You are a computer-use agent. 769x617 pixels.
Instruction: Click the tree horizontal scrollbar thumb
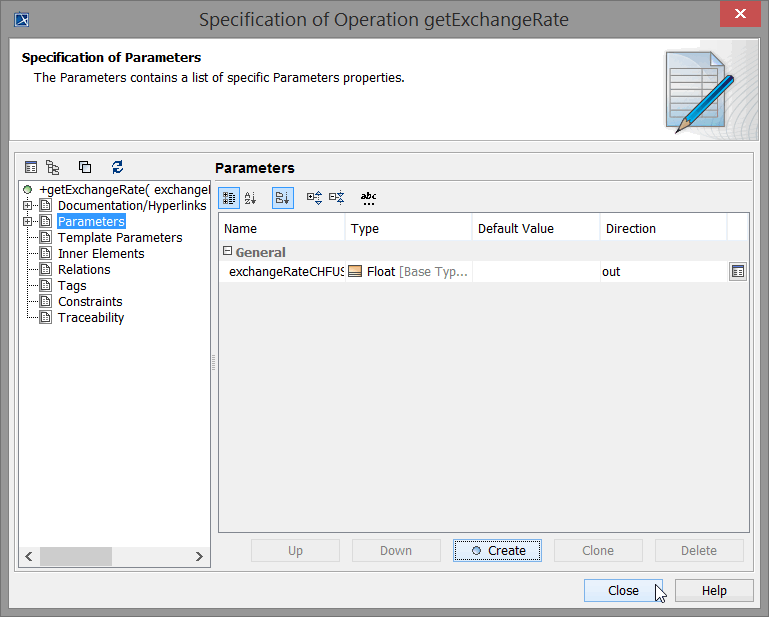76,556
